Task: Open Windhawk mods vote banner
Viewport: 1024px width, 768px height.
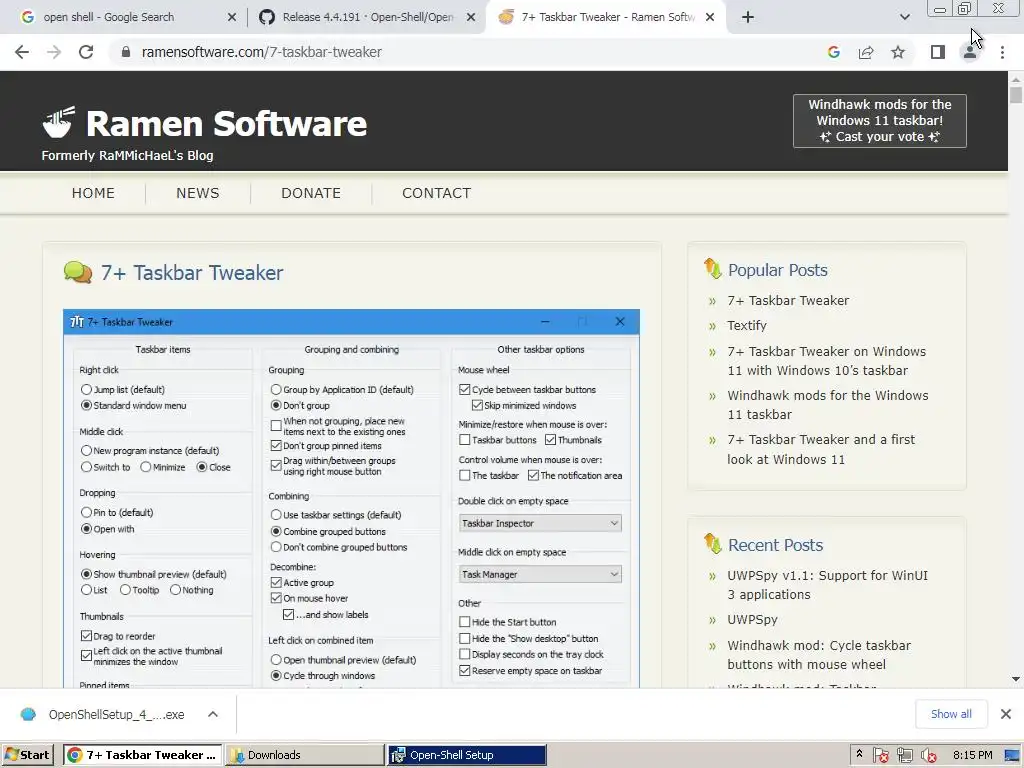Action: pos(880,121)
